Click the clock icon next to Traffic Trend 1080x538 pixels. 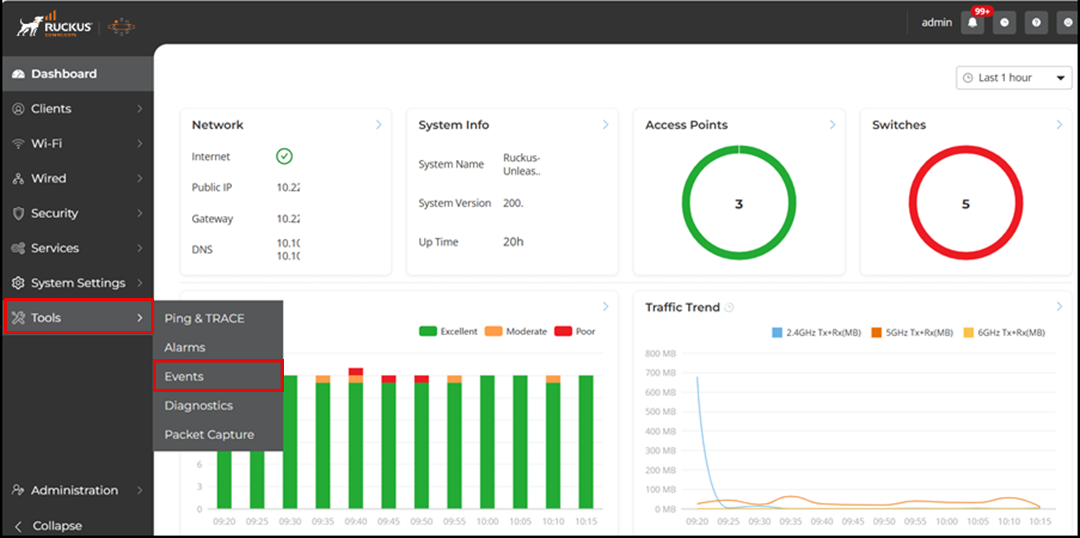729,308
